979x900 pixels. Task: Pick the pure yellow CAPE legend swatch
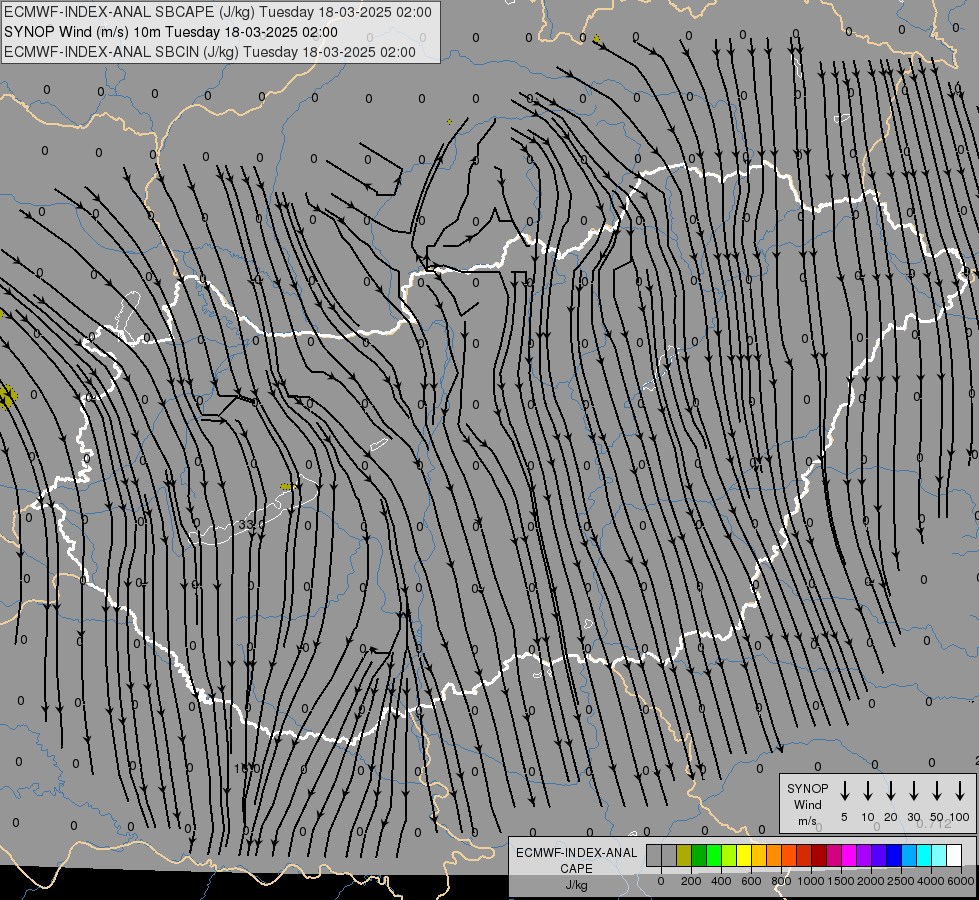pos(744,855)
